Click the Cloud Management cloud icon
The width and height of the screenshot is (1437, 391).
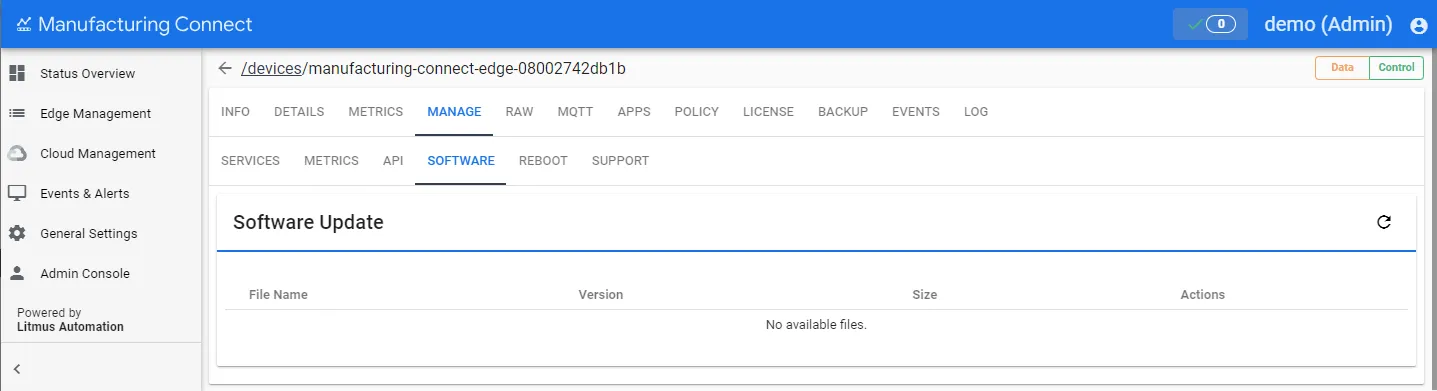[17, 153]
